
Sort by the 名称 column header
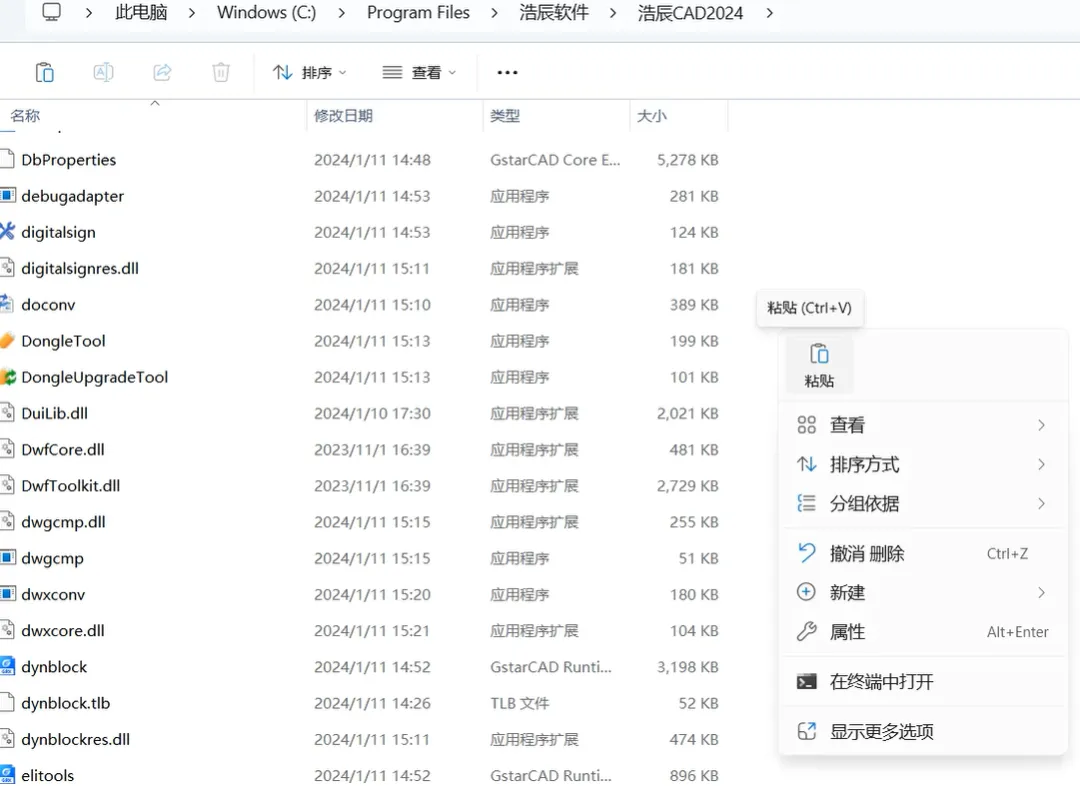25,116
